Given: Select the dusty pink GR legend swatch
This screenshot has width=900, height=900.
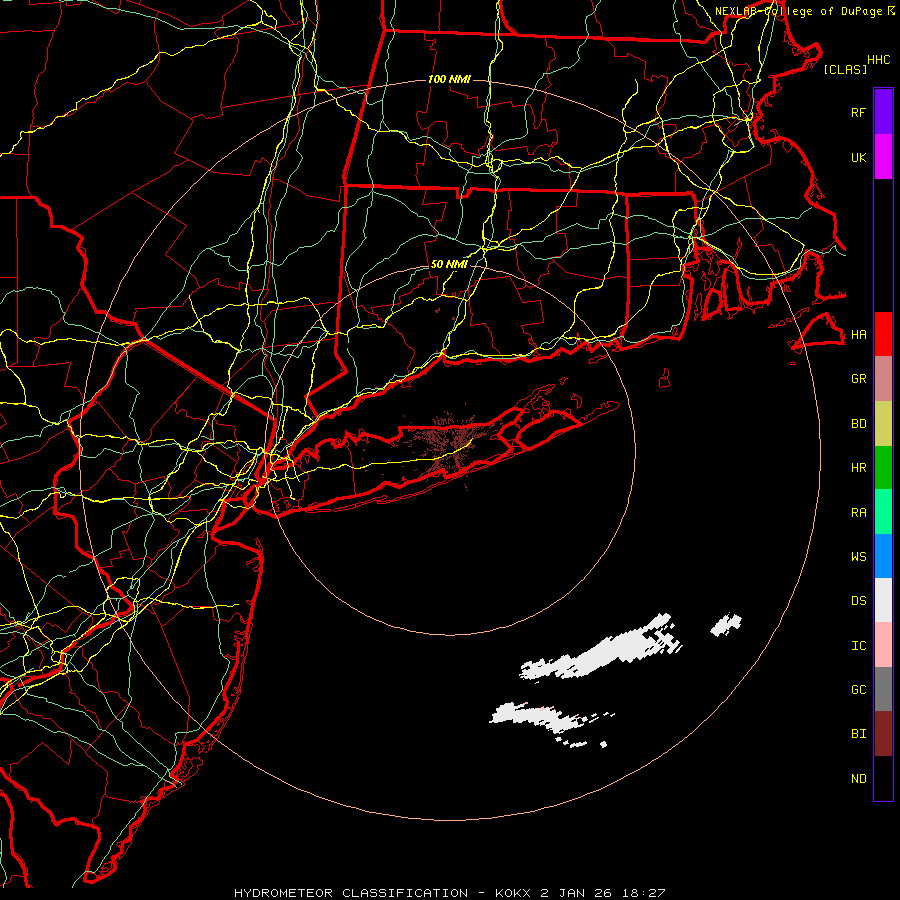Looking at the screenshot, I should point(883,379).
